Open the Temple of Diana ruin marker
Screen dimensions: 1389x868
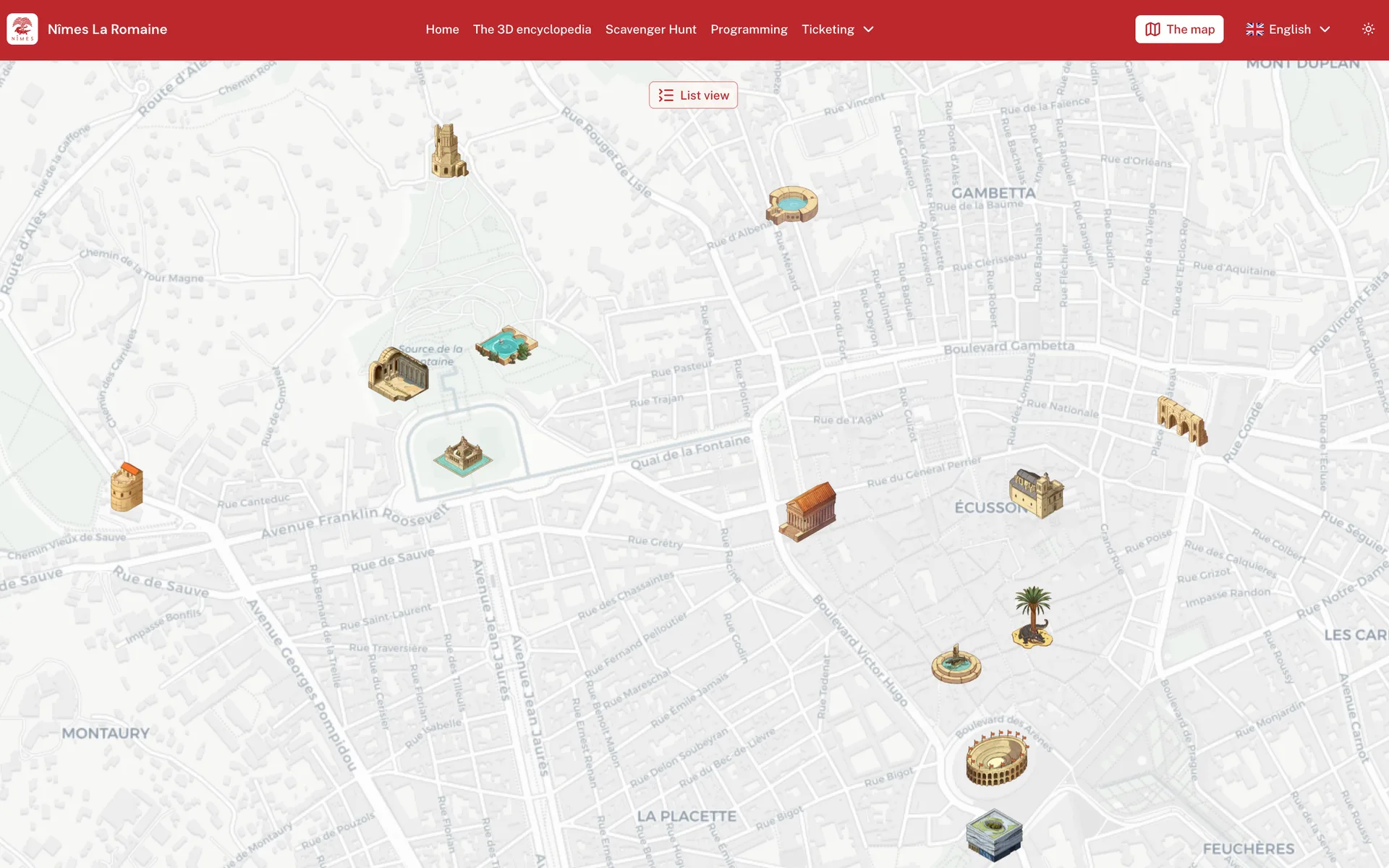pyautogui.click(x=399, y=373)
